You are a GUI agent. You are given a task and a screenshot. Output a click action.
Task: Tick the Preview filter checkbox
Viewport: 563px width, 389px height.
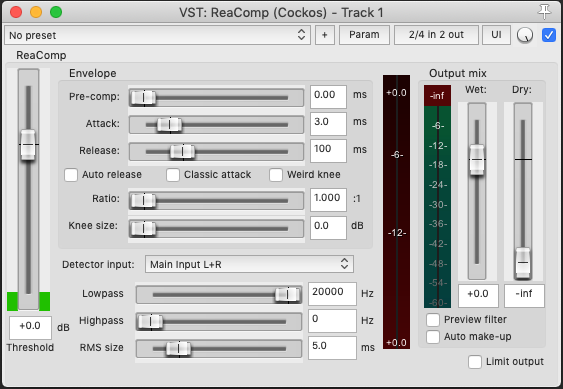pos(433,320)
